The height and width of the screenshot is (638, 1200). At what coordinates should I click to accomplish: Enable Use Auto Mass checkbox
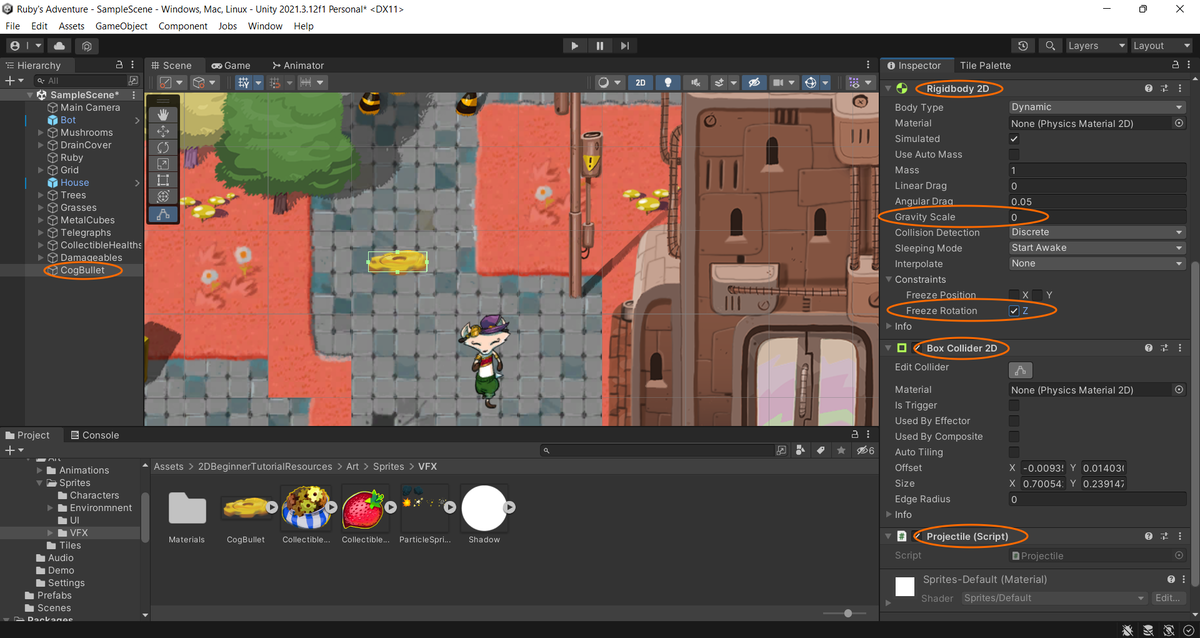point(1014,155)
